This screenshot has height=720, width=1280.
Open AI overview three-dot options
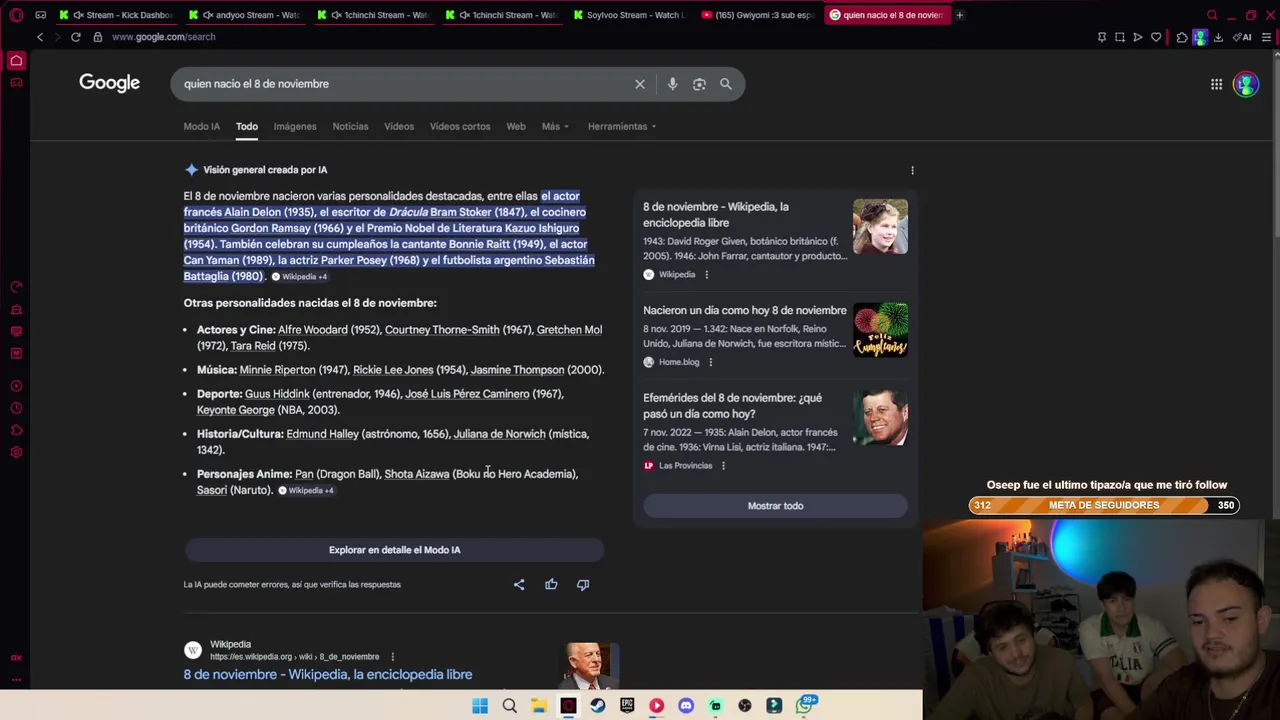click(912, 170)
